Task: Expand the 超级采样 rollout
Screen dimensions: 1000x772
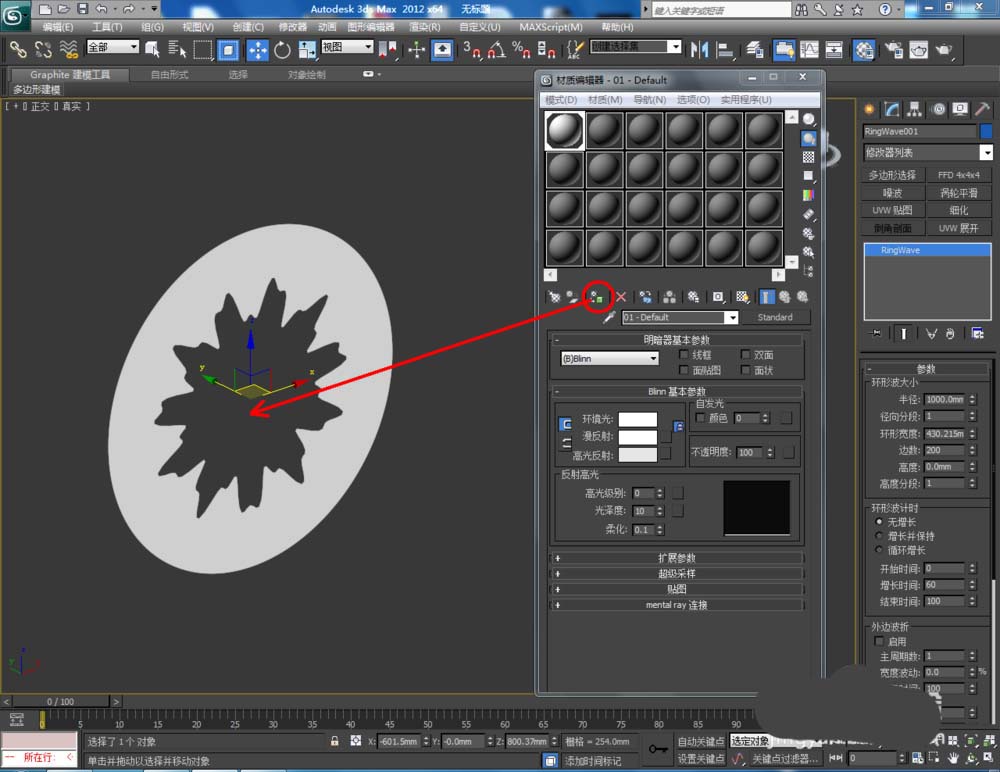Action: [676, 574]
